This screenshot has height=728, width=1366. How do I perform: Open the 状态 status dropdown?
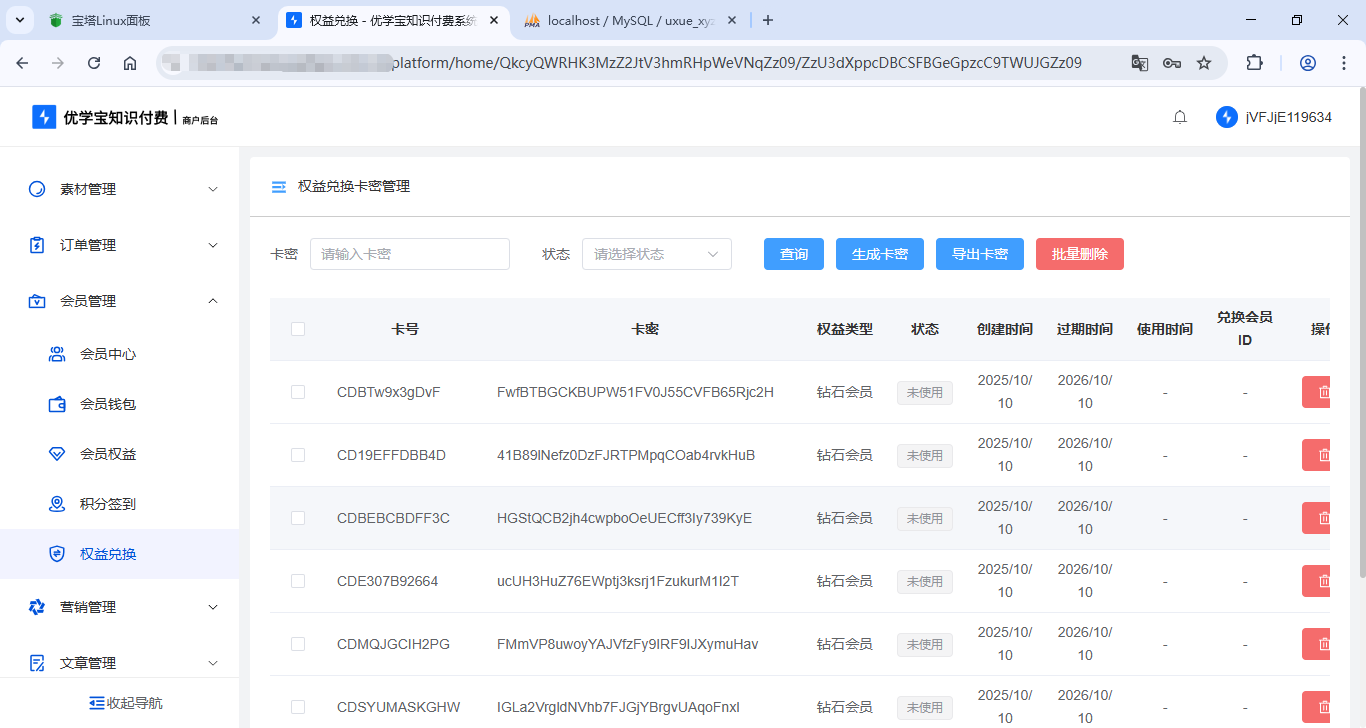click(x=656, y=254)
